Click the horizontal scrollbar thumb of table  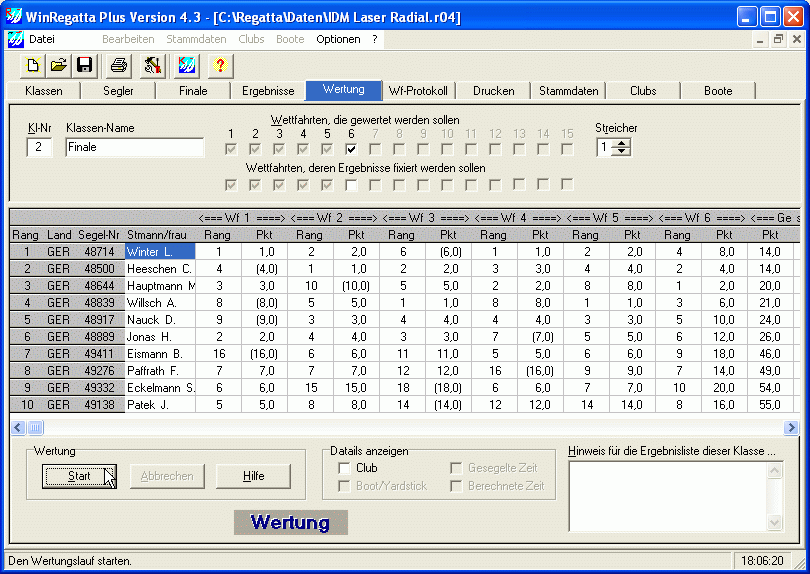coord(35,428)
